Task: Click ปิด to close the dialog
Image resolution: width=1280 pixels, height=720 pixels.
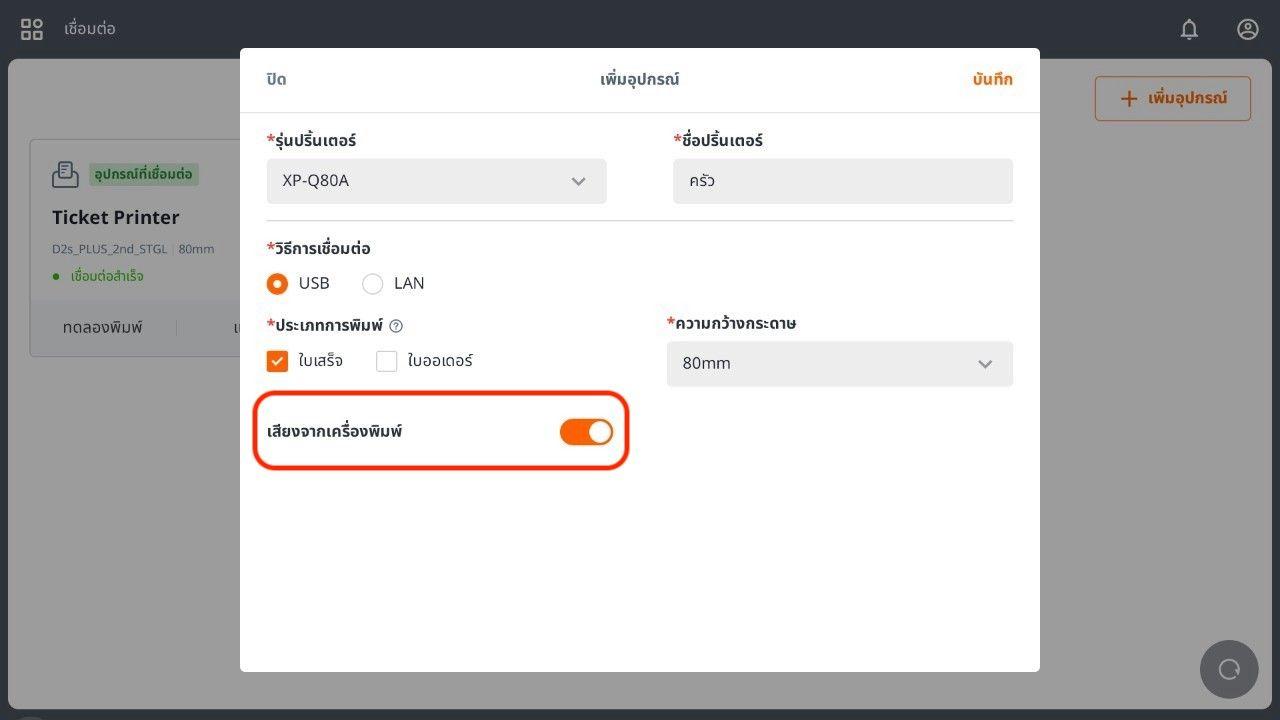Action: coord(276,80)
